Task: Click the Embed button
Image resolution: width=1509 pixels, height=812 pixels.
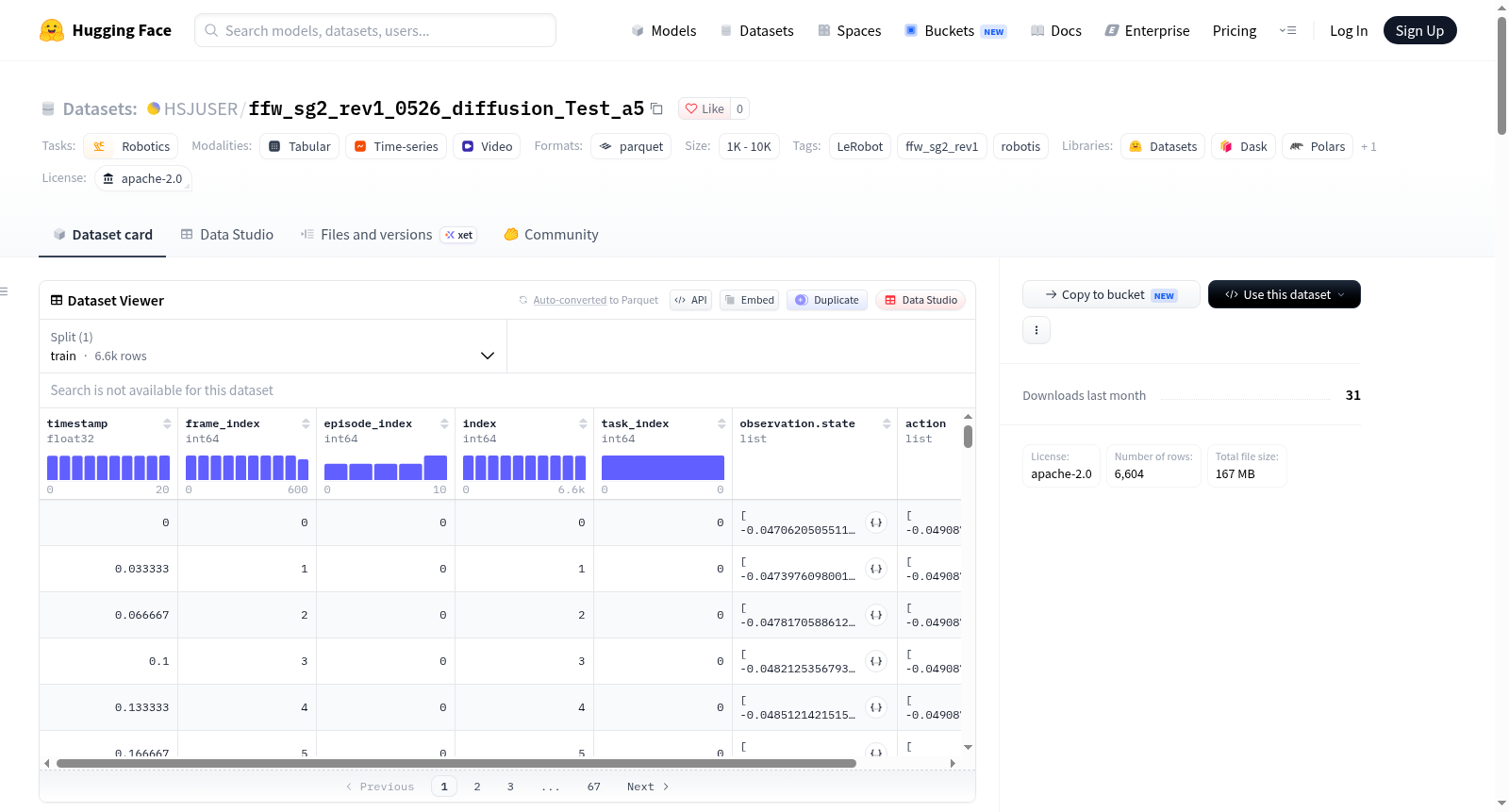Action: 749,300
